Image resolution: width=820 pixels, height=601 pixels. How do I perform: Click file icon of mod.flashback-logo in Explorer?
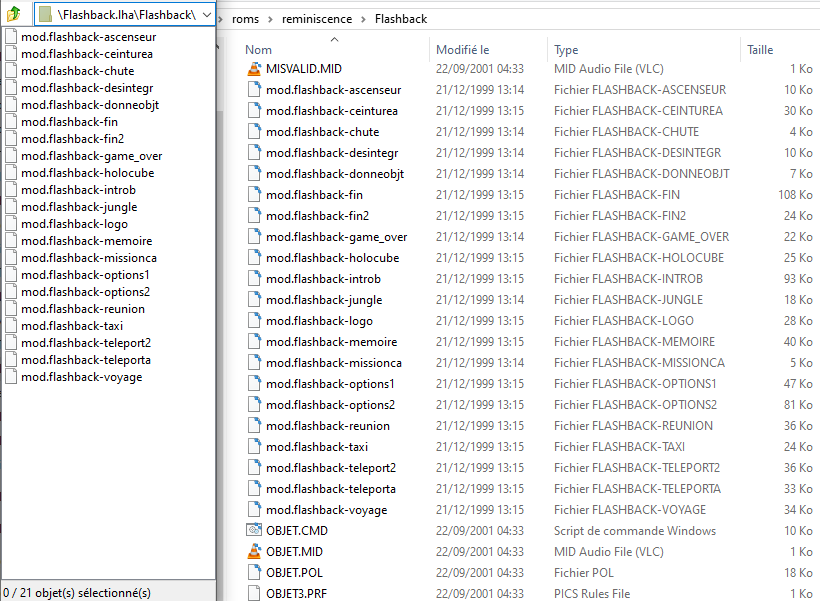pyautogui.click(x=254, y=320)
